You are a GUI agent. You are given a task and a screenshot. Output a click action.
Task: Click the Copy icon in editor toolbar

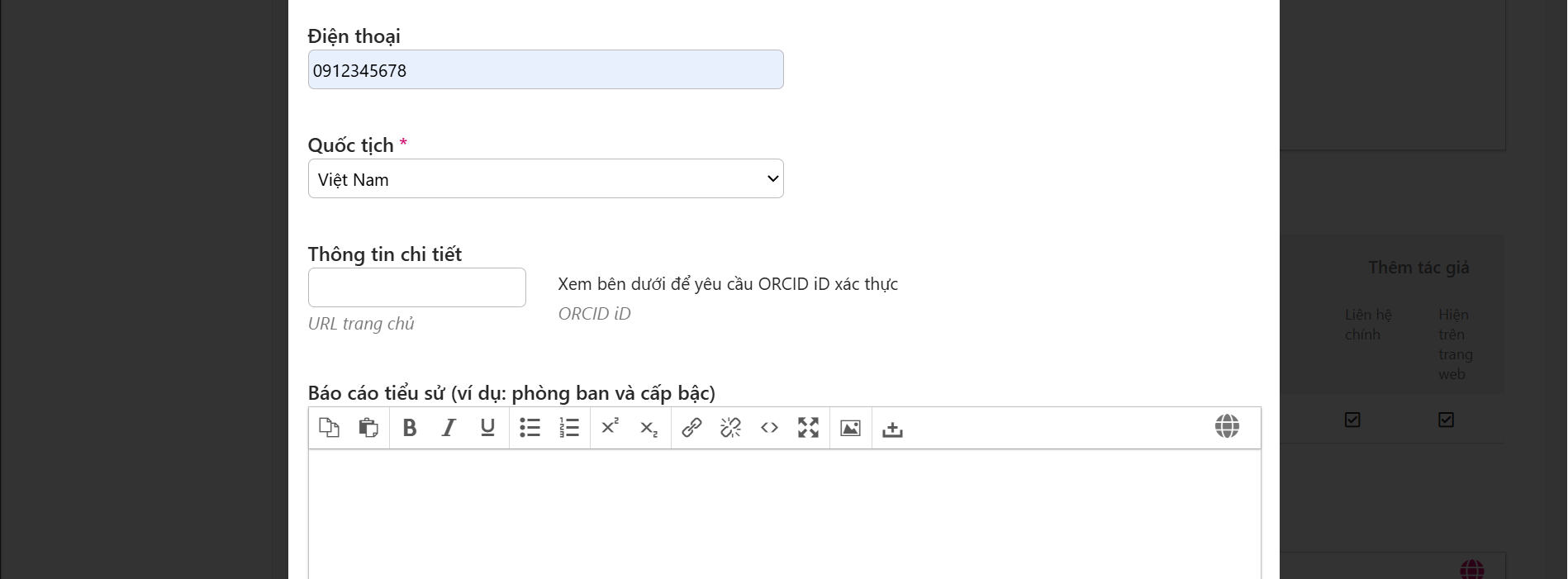pyautogui.click(x=329, y=428)
